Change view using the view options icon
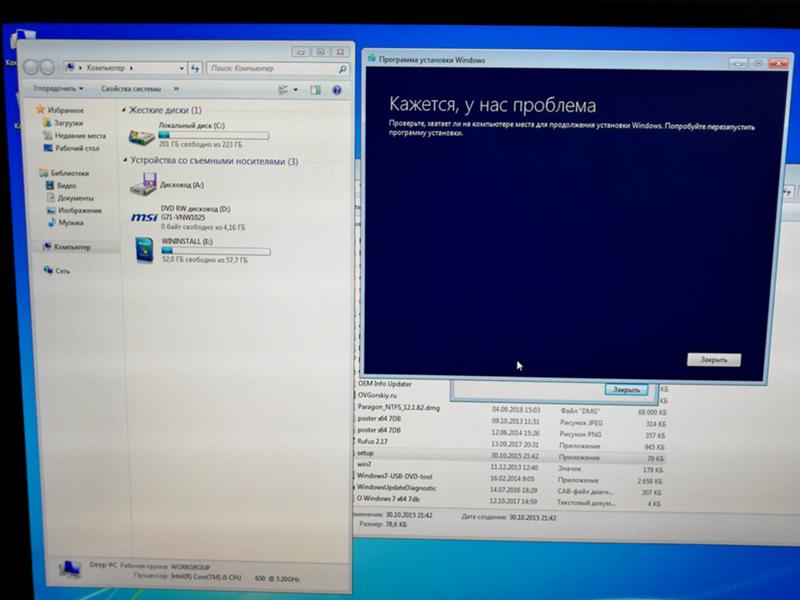 pos(283,90)
